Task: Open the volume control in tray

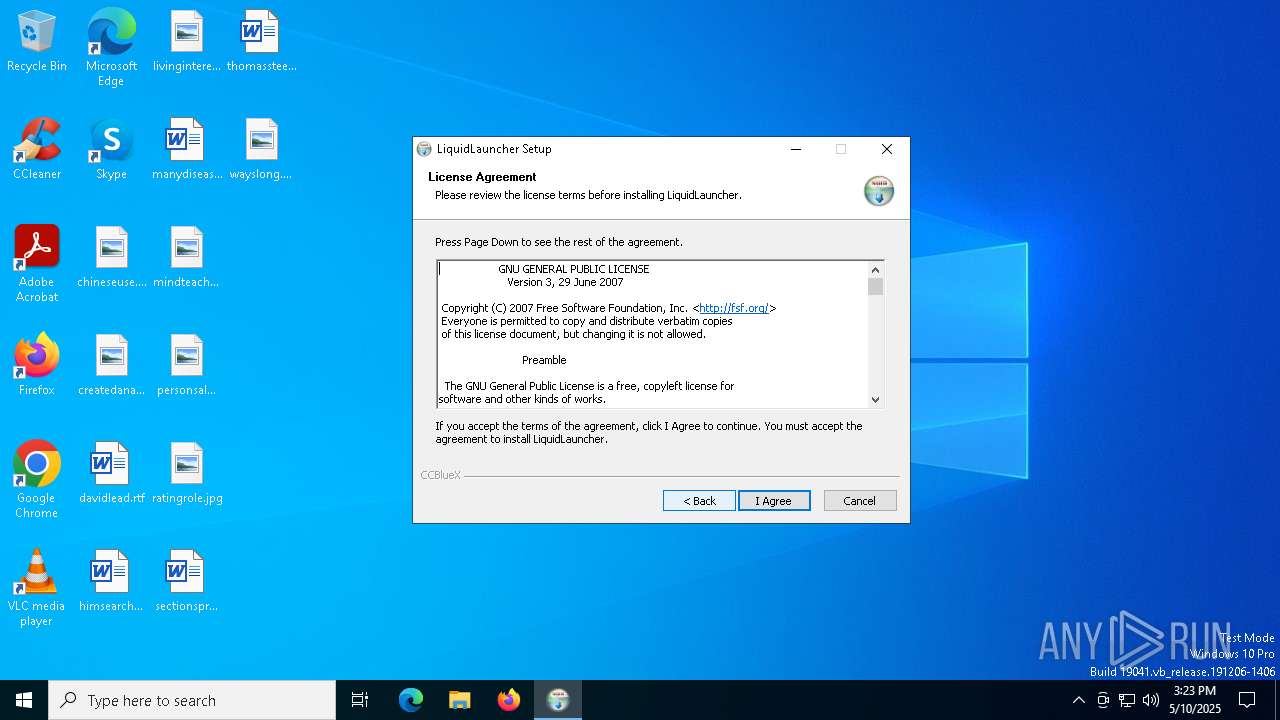Action: coord(1151,700)
